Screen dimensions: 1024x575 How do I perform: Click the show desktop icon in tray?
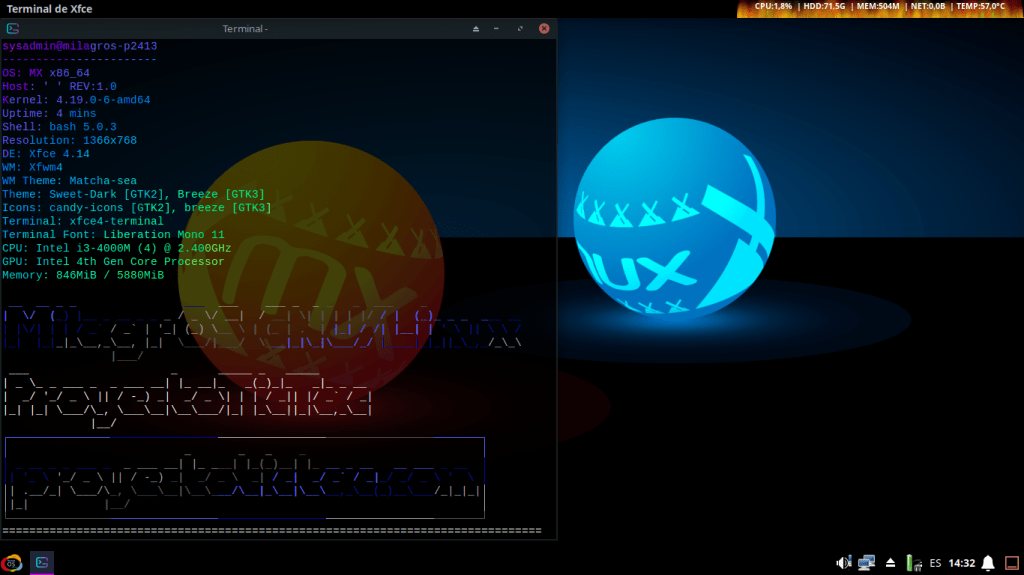click(x=1011, y=563)
